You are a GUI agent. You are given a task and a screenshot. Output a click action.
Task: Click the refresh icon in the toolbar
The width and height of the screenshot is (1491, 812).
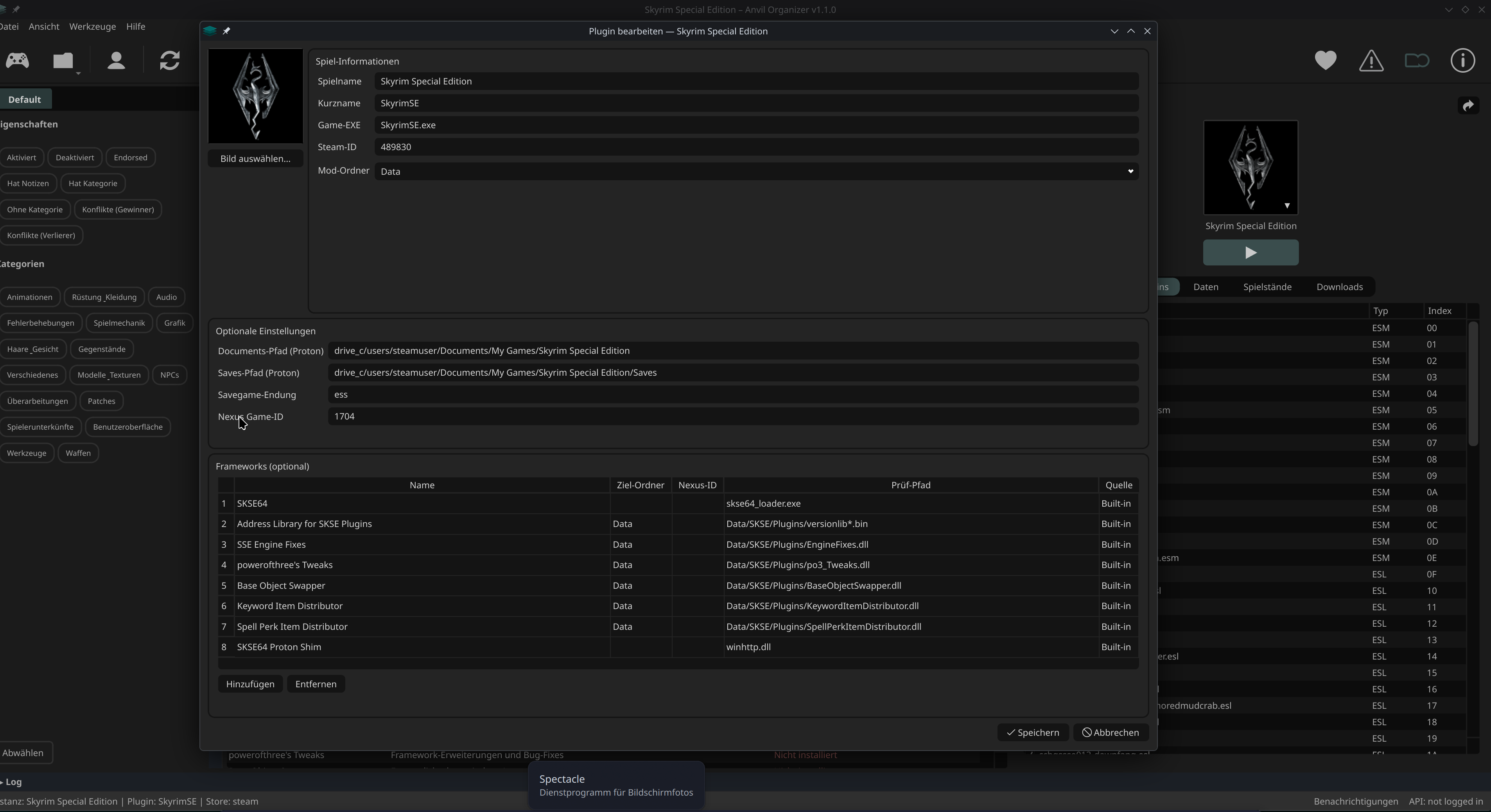point(169,60)
